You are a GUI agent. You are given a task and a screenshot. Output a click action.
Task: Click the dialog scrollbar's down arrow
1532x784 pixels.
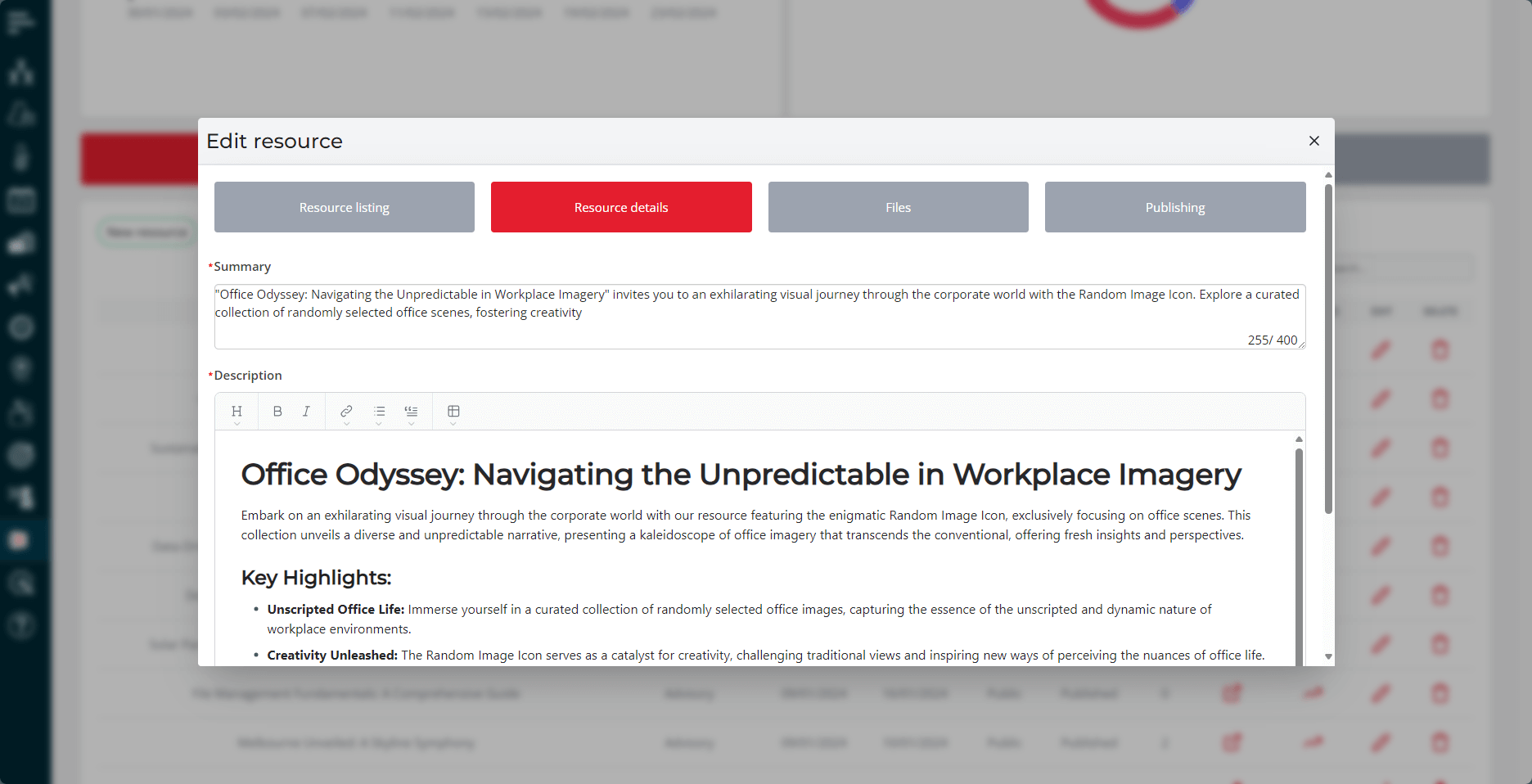coord(1328,656)
